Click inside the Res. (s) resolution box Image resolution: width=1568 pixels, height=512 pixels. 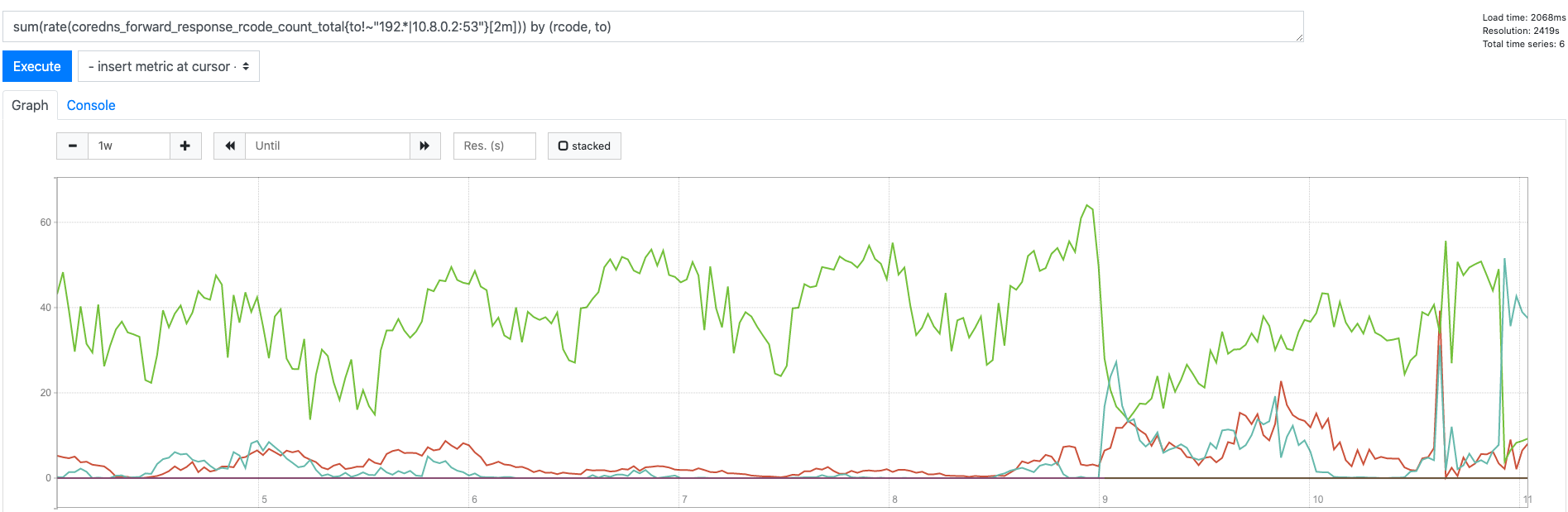(x=494, y=146)
